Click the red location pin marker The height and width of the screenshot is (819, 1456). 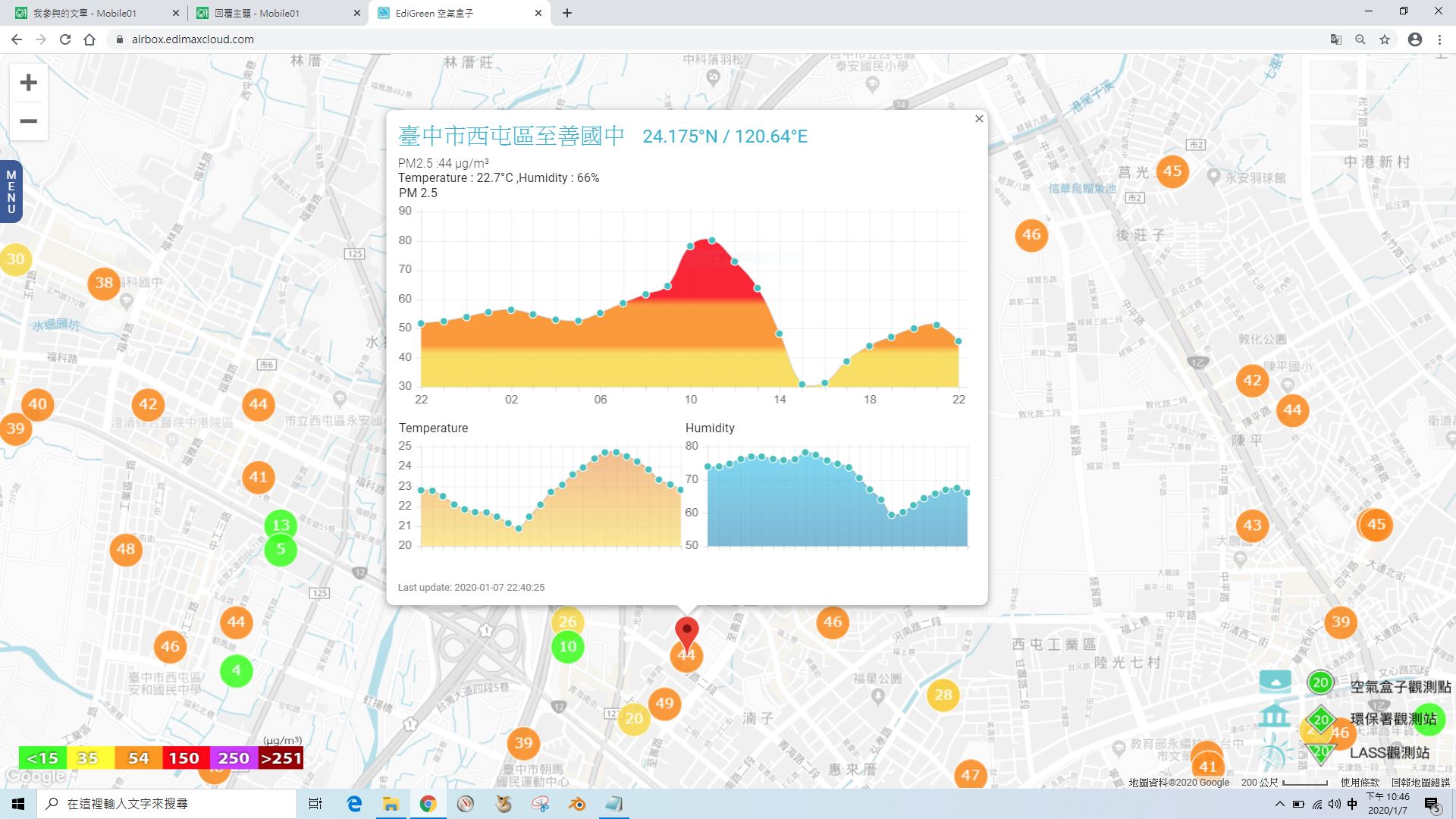click(x=686, y=632)
